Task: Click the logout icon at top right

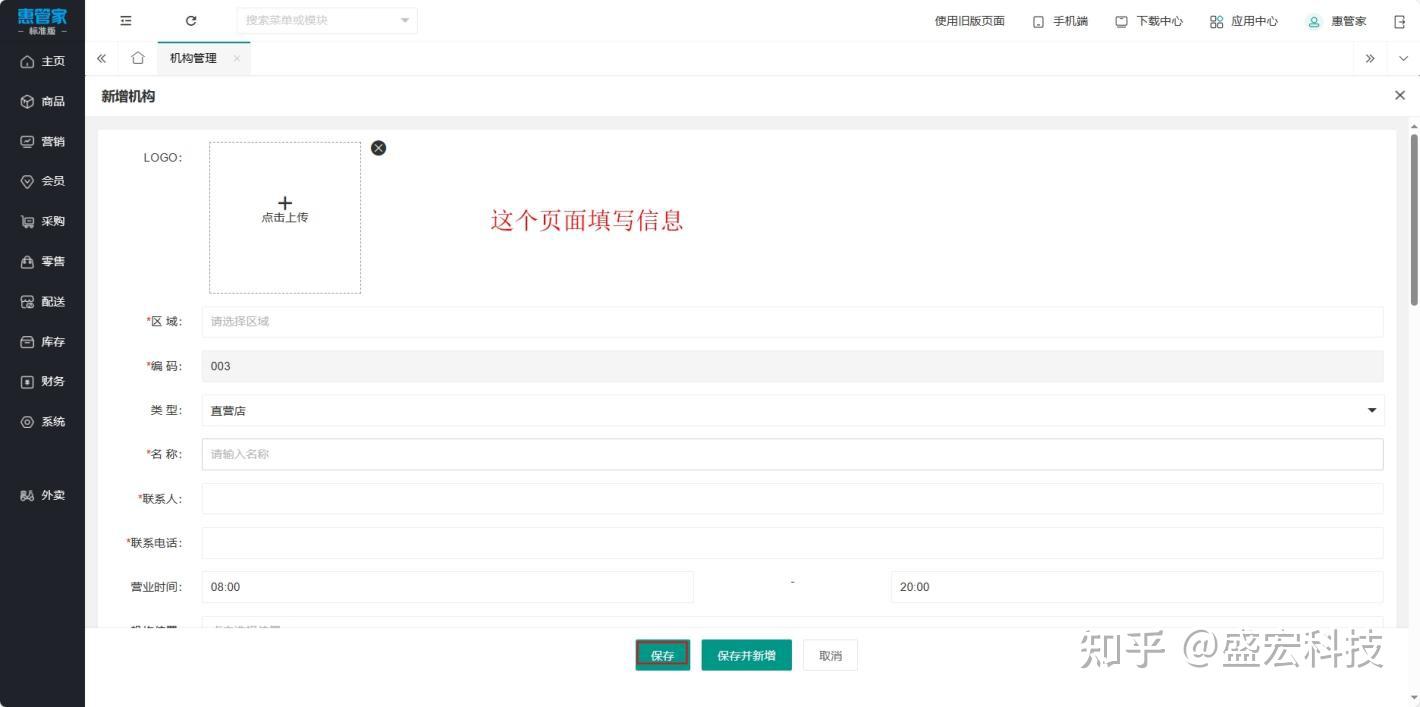Action: coord(1400,21)
